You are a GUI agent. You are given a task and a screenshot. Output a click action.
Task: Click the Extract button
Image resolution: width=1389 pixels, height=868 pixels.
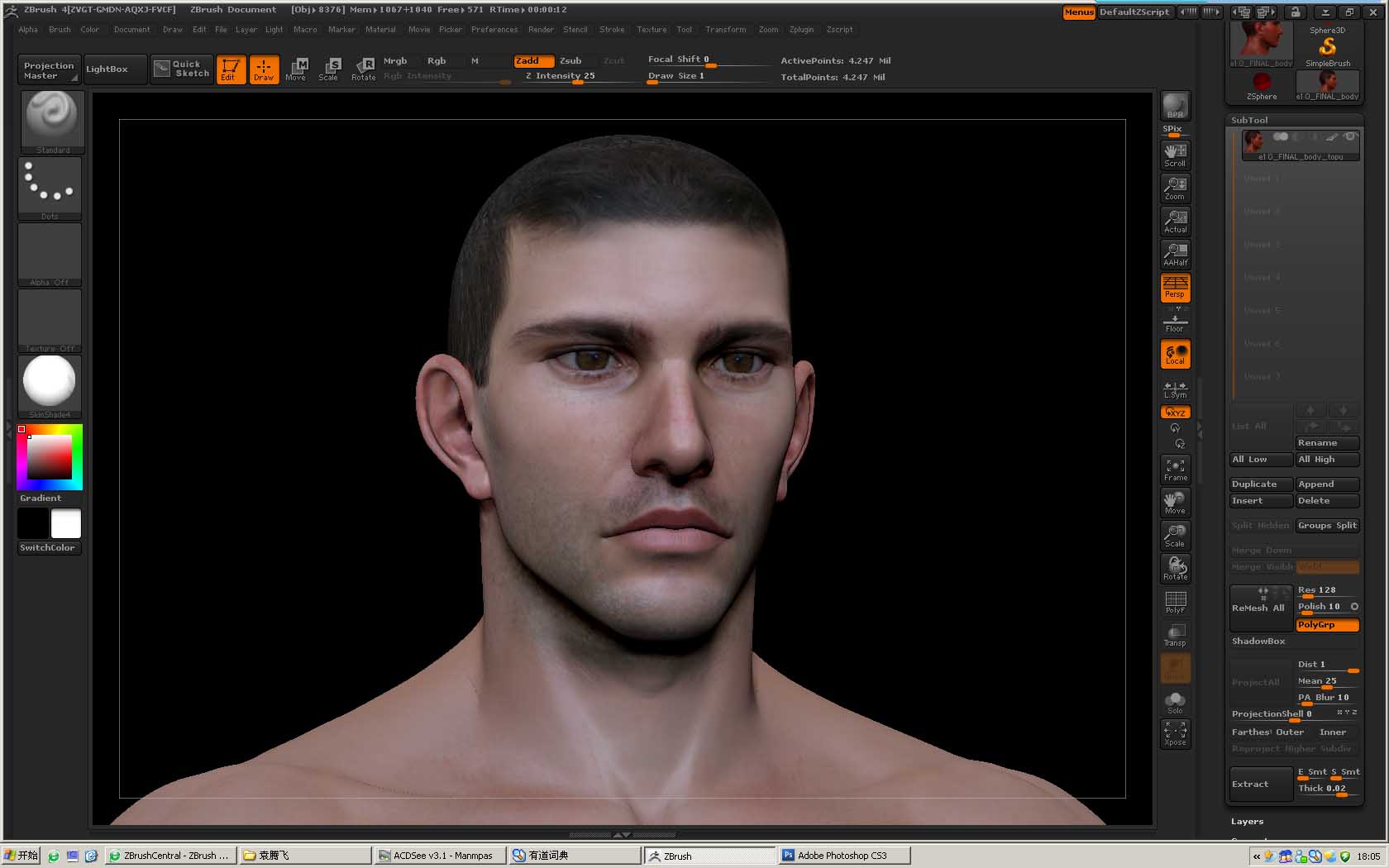click(x=1261, y=784)
